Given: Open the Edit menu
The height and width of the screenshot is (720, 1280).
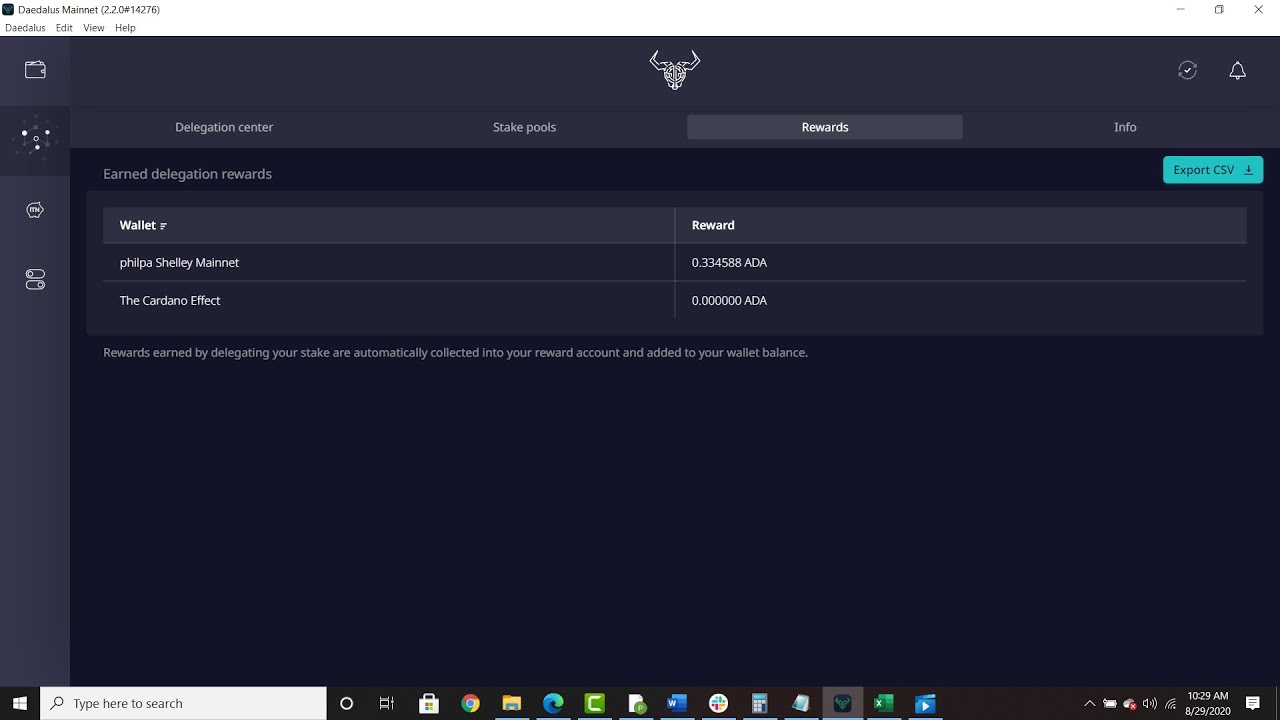Looking at the screenshot, I should 64,28.
